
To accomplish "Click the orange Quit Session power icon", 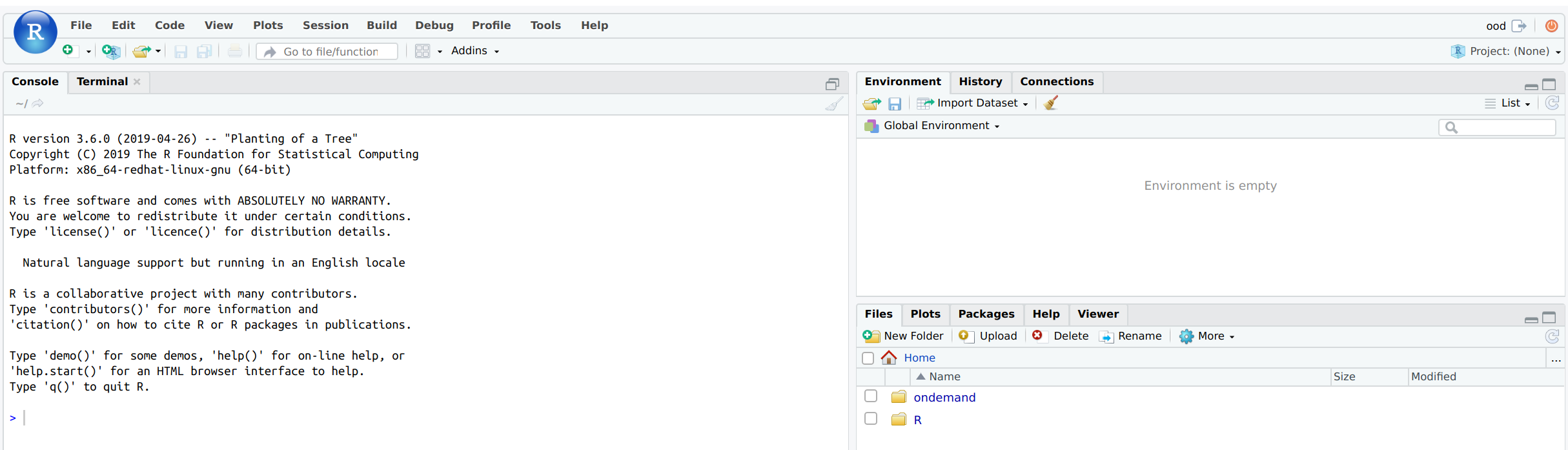I will pyautogui.click(x=1551, y=26).
